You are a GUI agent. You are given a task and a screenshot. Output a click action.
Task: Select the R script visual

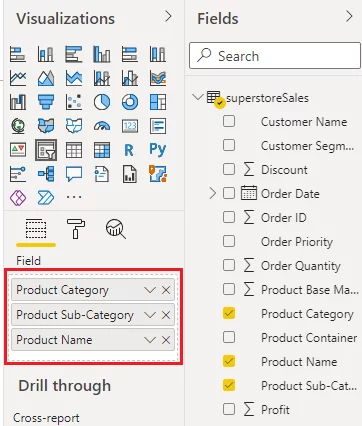pos(129,150)
